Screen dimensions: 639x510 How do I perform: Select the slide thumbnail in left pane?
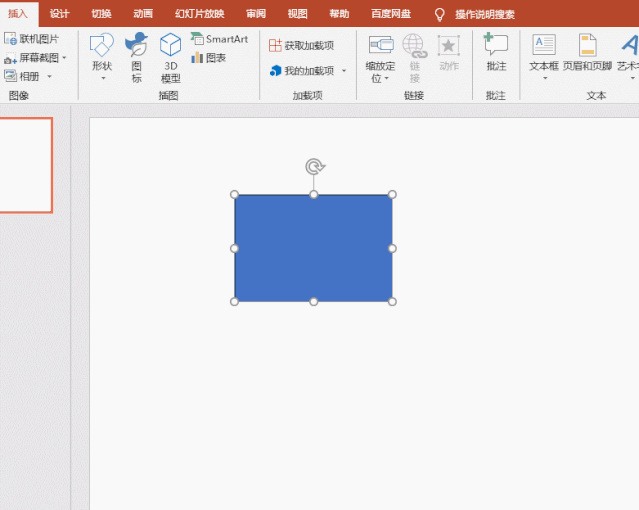click(x=25, y=165)
